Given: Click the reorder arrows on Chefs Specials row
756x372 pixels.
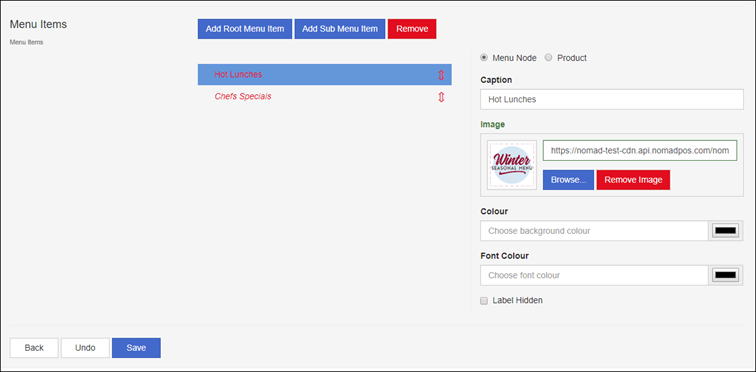Looking at the screenshot, I should 441,97.
